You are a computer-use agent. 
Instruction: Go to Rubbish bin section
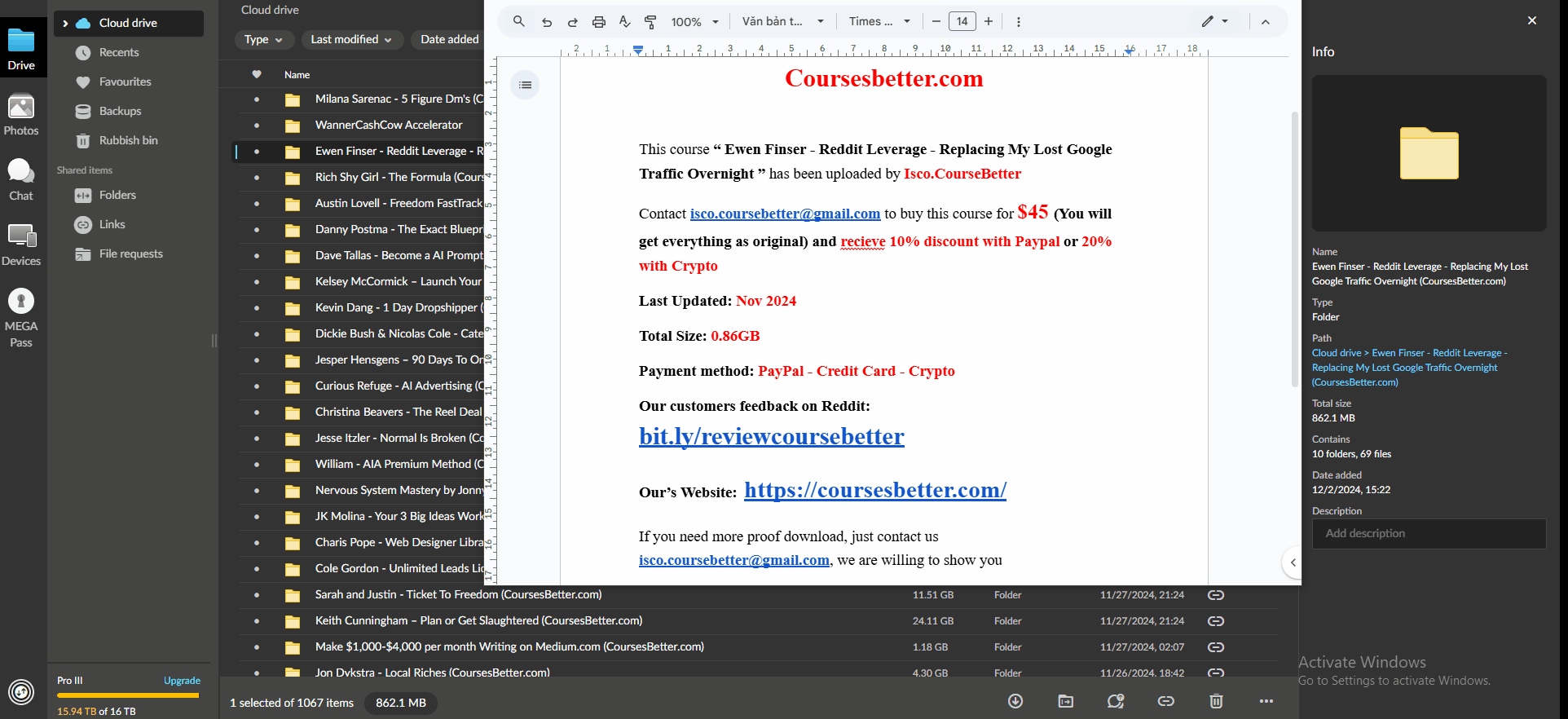128,140
